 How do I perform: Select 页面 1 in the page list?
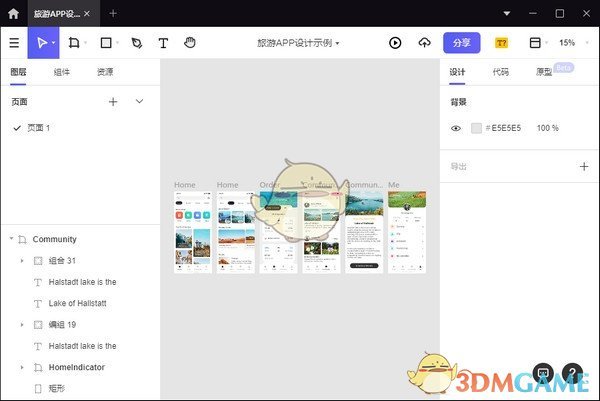(38, 128)
